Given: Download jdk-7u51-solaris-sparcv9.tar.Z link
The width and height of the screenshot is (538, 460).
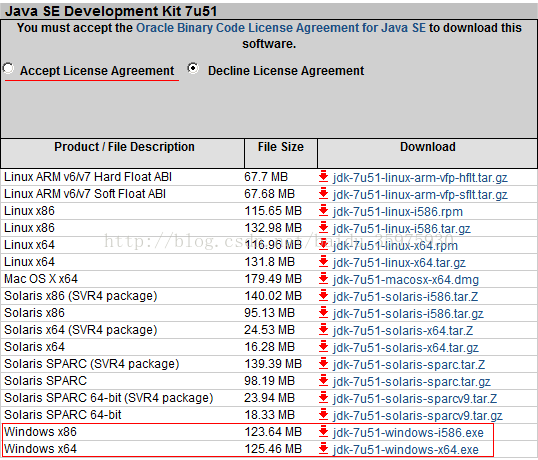Looking at the screenshot, I should [415, 399].
